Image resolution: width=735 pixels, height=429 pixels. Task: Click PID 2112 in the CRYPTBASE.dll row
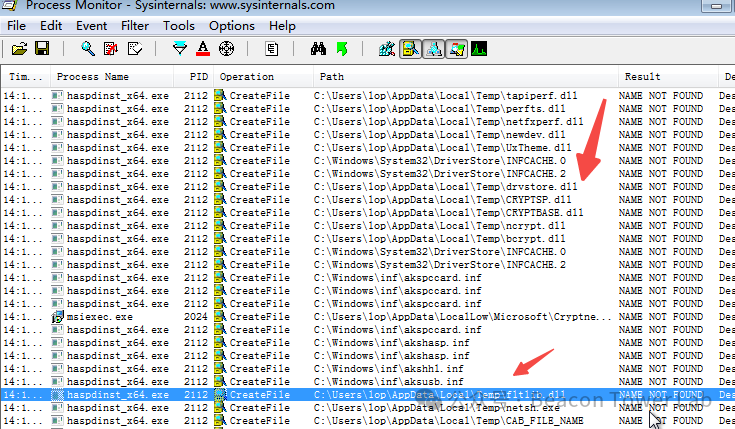coord(195,213)
